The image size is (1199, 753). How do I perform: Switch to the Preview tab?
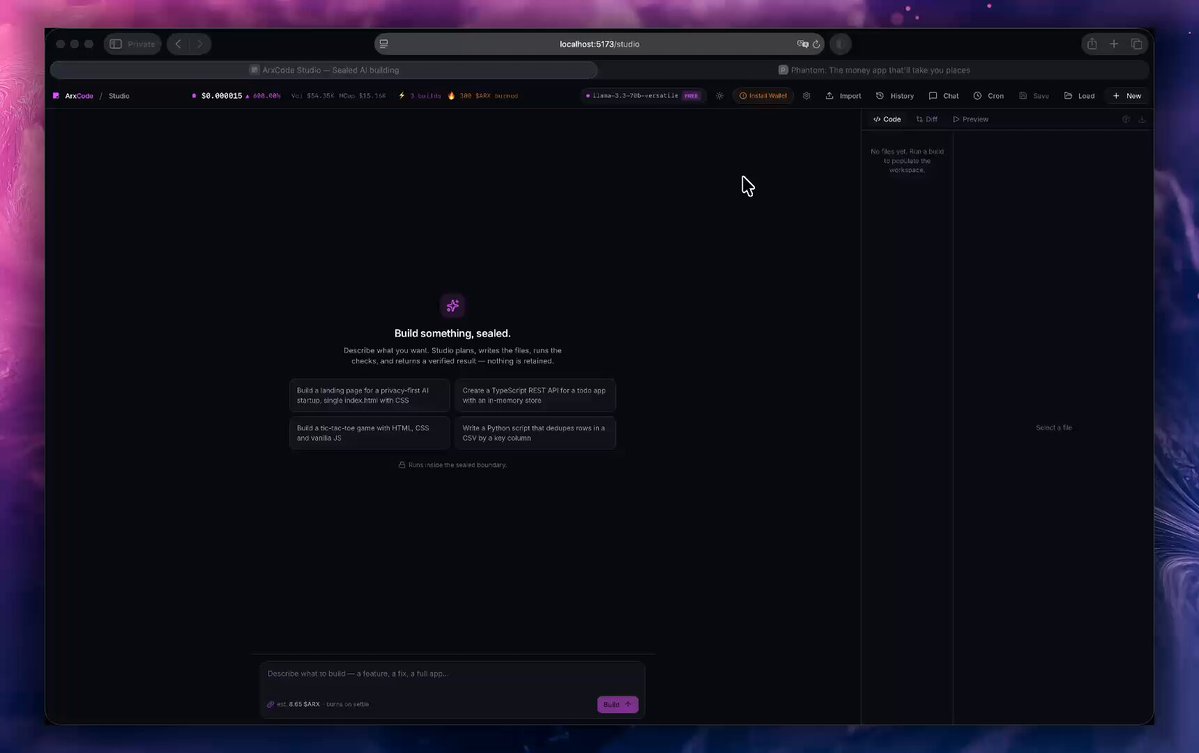point(970,119)
